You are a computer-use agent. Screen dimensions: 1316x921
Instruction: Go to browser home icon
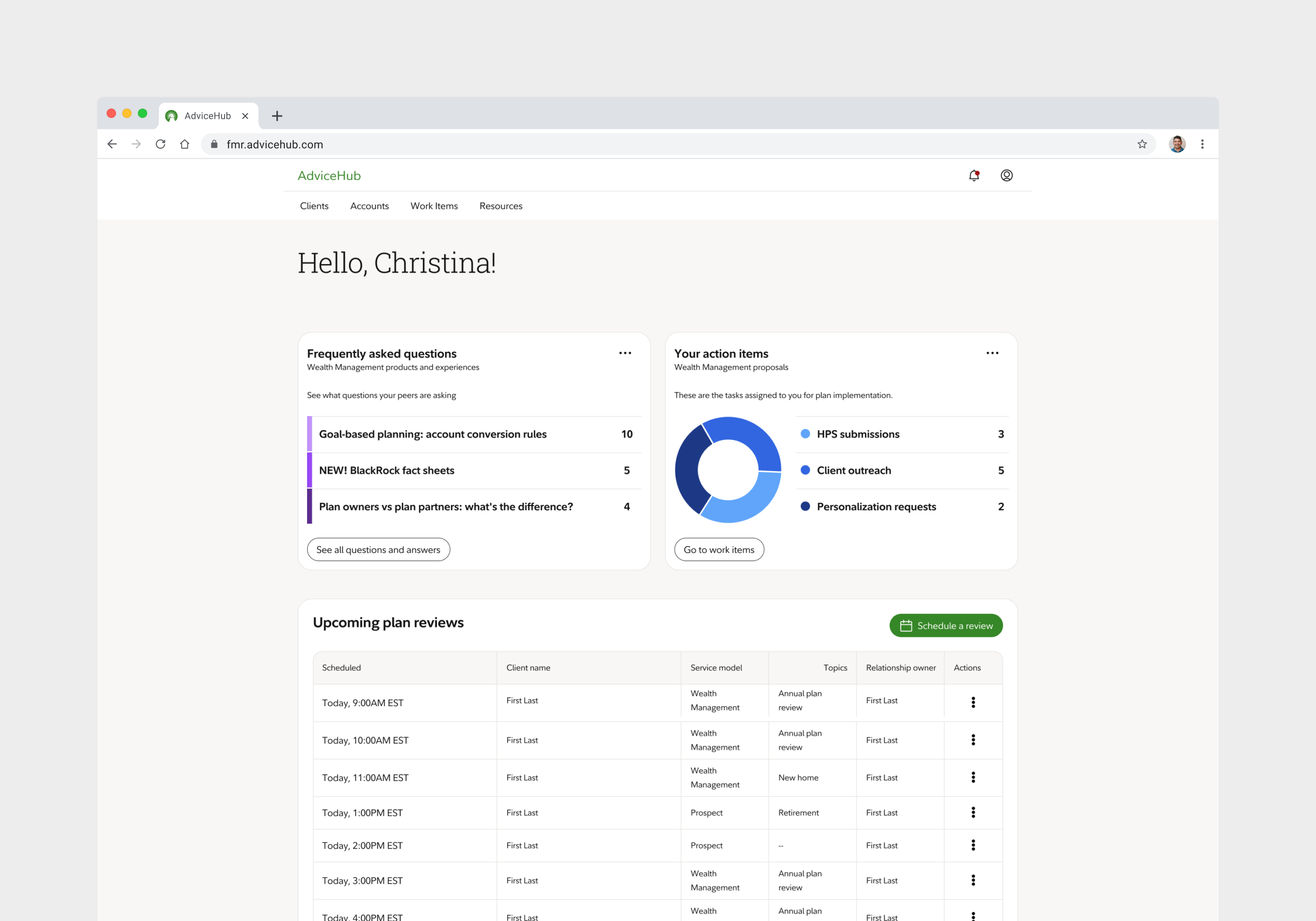pos(185,144)
